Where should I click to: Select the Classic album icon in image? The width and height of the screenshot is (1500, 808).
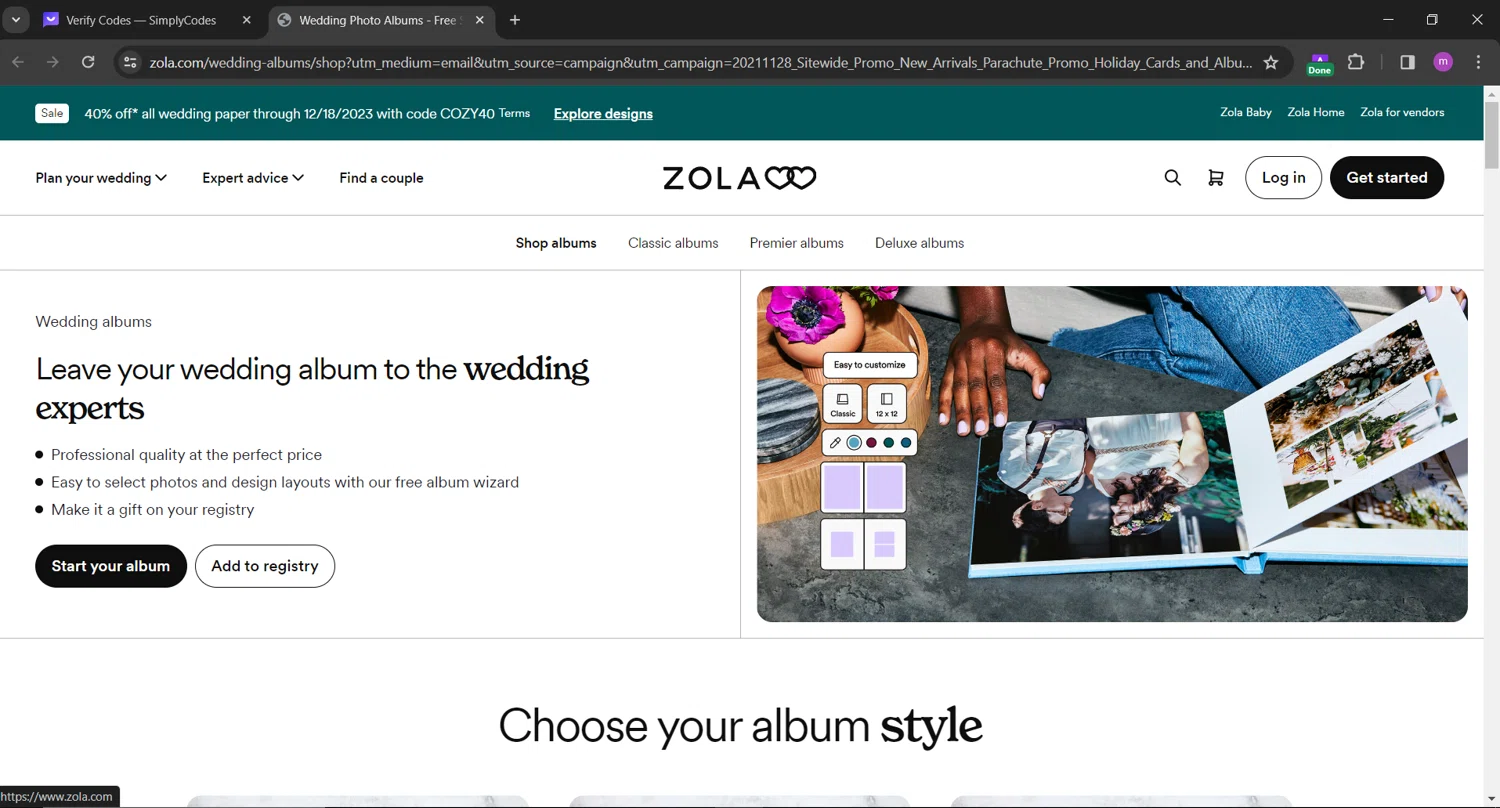tap(843, 404)
